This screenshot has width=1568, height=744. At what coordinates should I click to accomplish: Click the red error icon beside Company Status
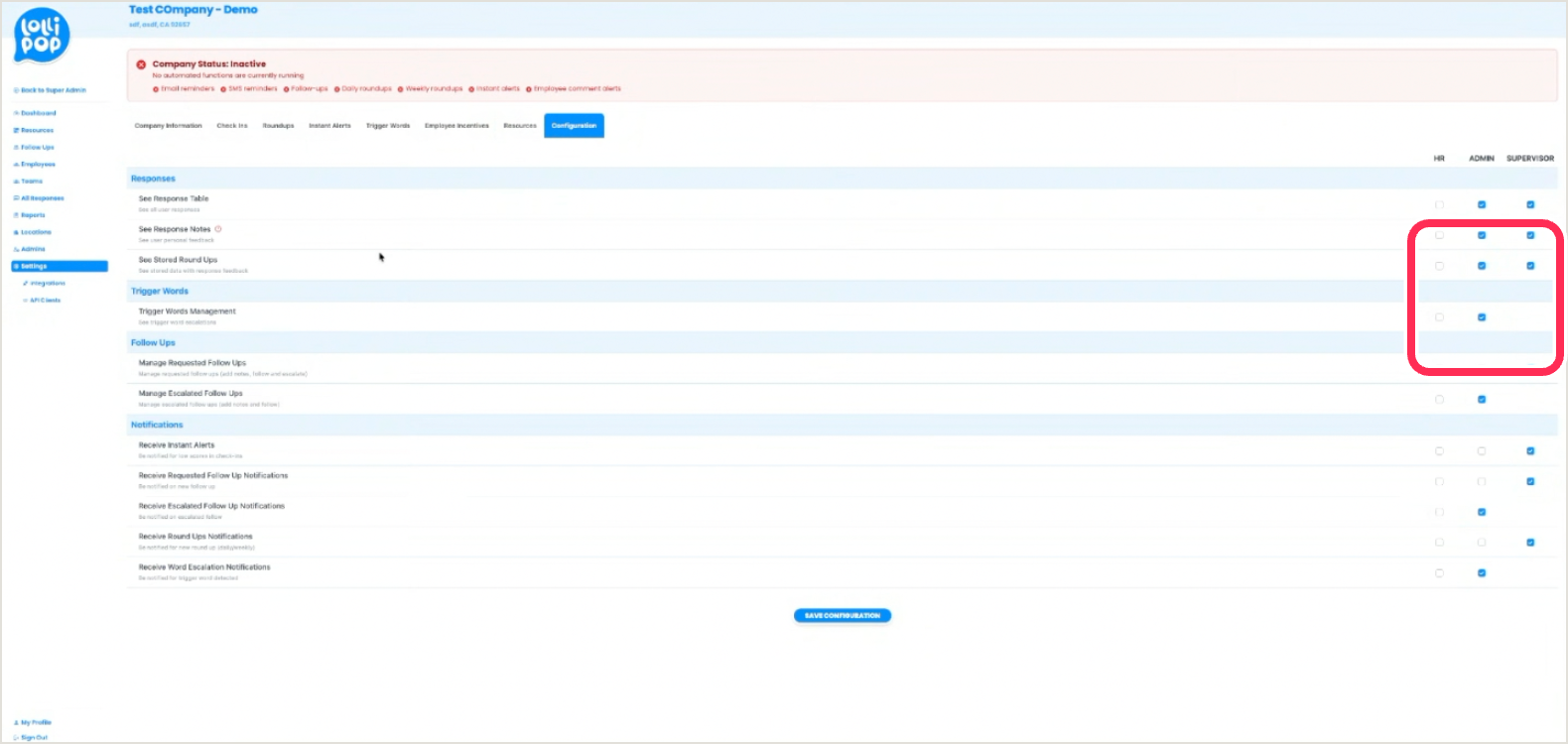[x=141, y=64]
